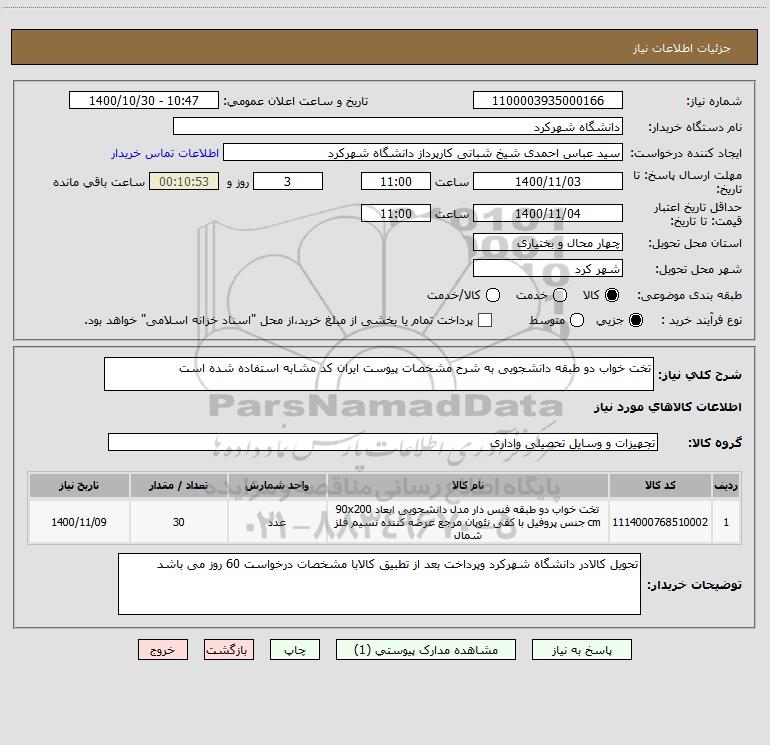Viewport: 770px width, 745px height.
Task: Click the اطلاعات کالاهای مورد نیاز heading
Action: tap(667, 407)
